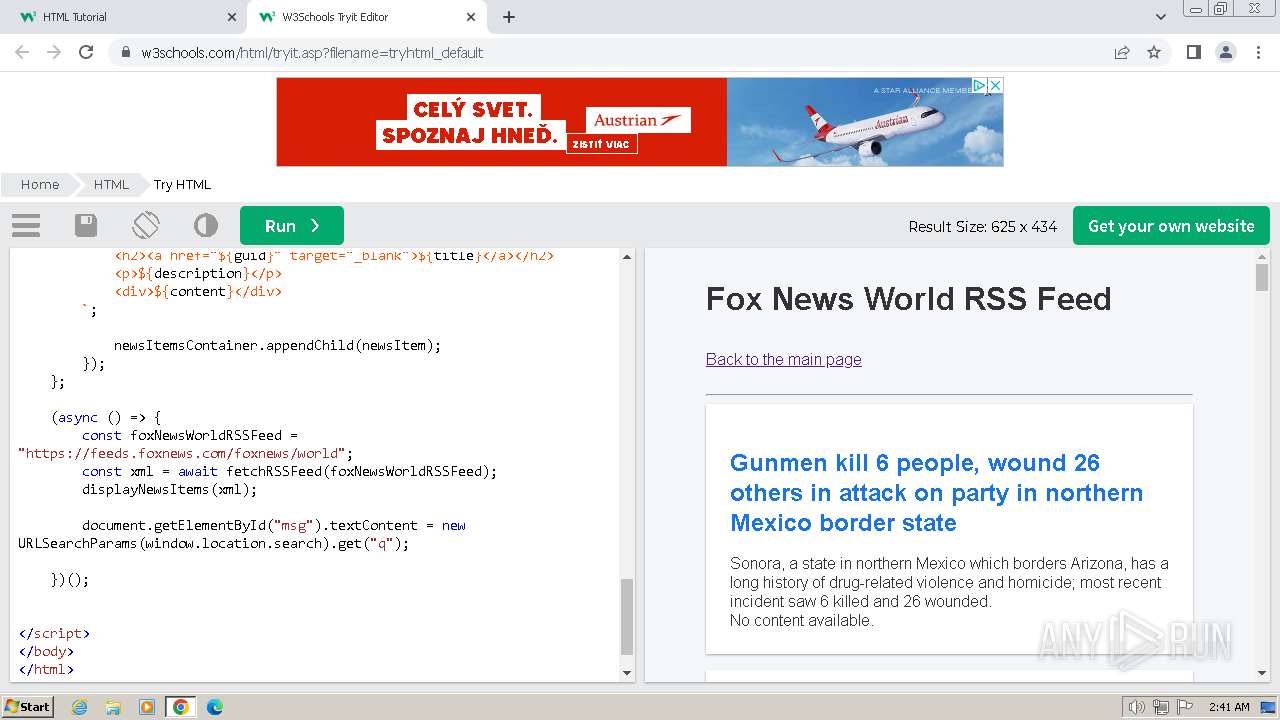The image size is (1280, 720).
Task: Place cursor on the closing </script> tag line
Action: [x=54, y=633]
